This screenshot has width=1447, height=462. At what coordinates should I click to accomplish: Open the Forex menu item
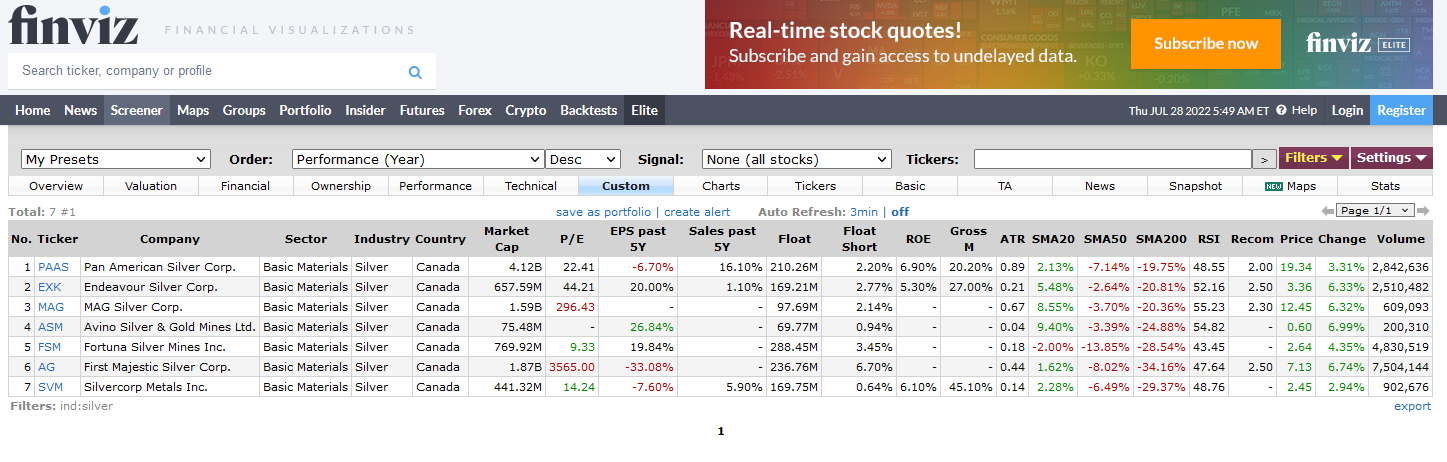click(475, 110)
